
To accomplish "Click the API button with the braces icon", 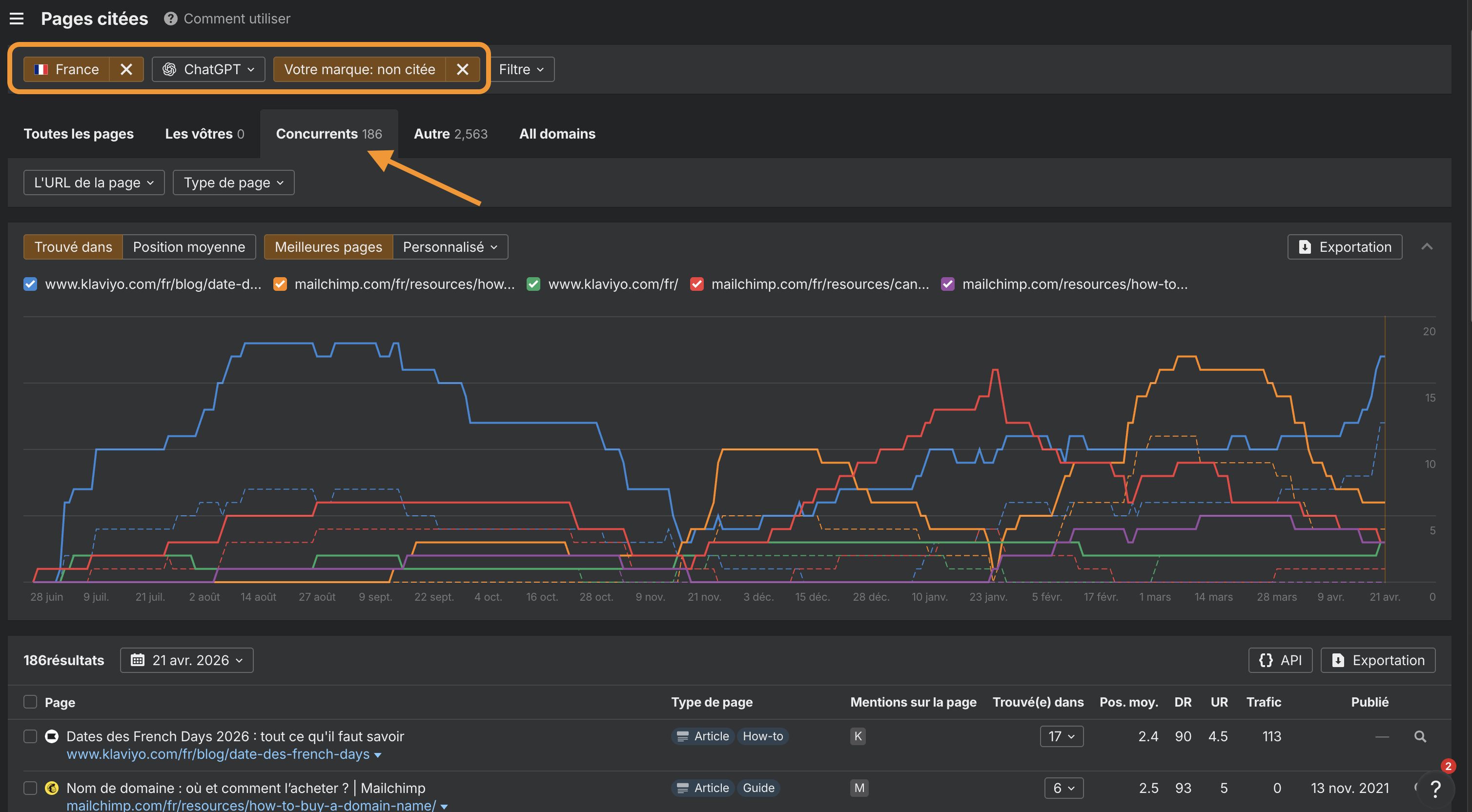I will click(1280, 660).
